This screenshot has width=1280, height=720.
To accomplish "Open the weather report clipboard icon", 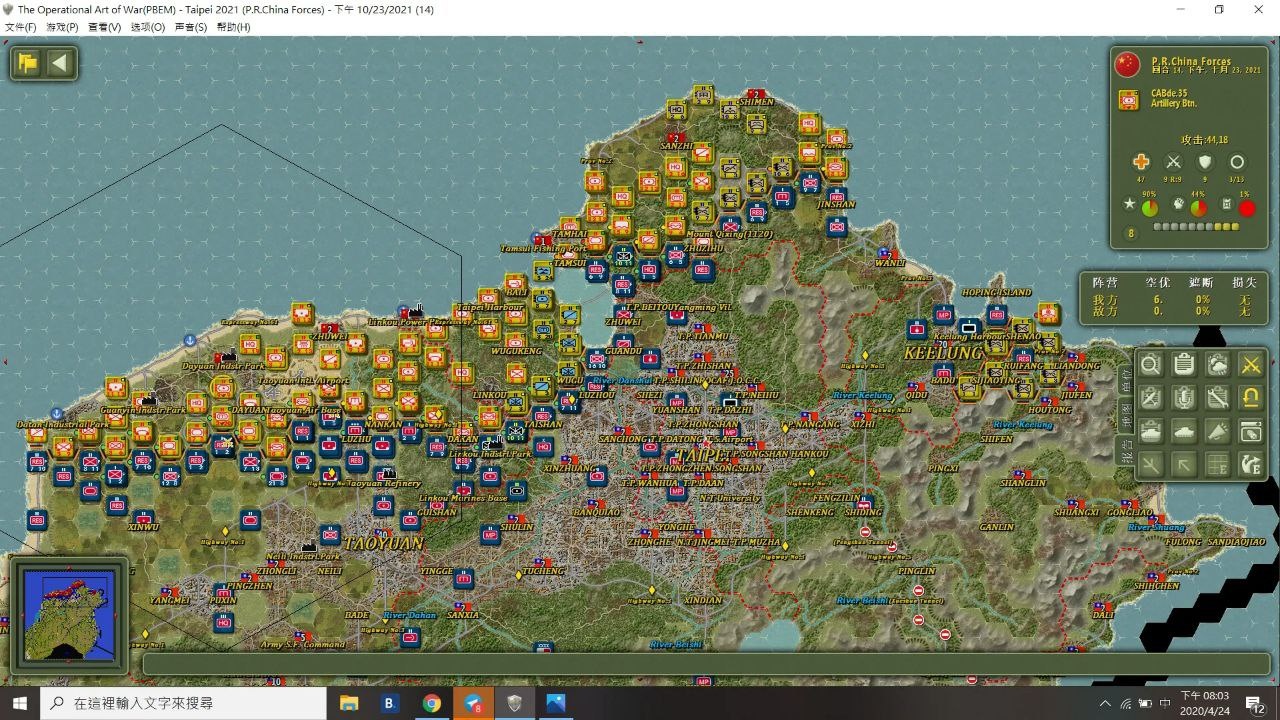I will pyautogui.click(x=1217, y=365).
